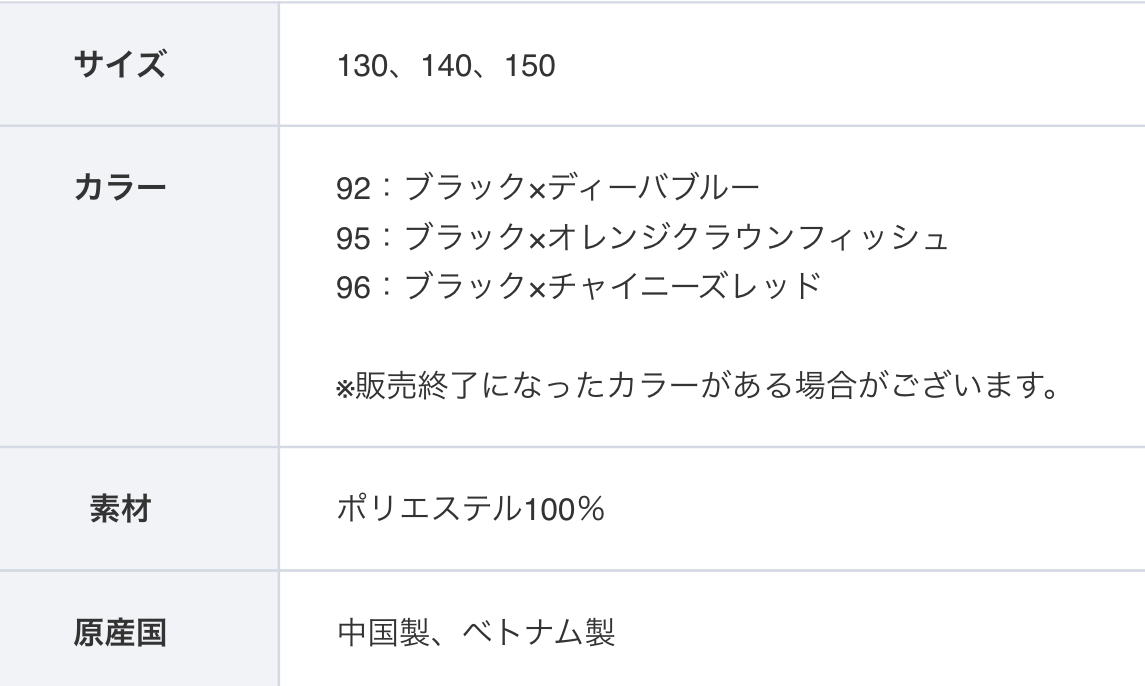Viewport: 1145px width, 686px height.
Task: Click the 販売終了 notice text
Action: point(697,385)
